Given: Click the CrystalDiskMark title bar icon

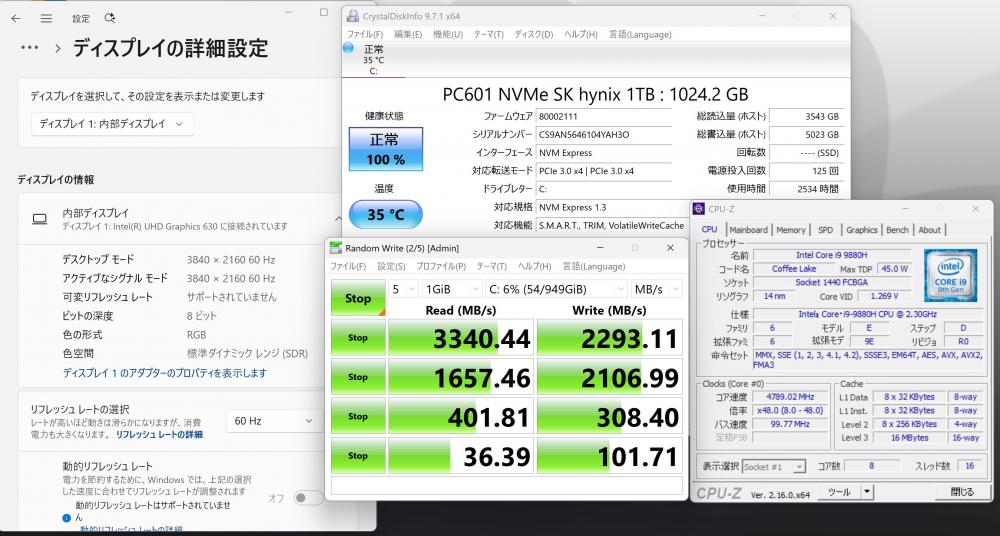Looking at the screenshot, I should tap(336, 248).
